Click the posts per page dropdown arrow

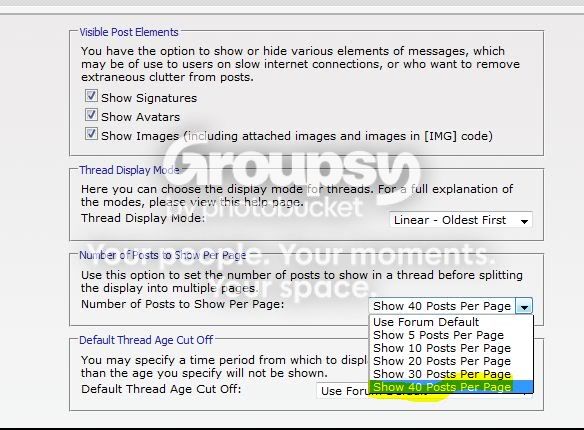coord(524,306)
